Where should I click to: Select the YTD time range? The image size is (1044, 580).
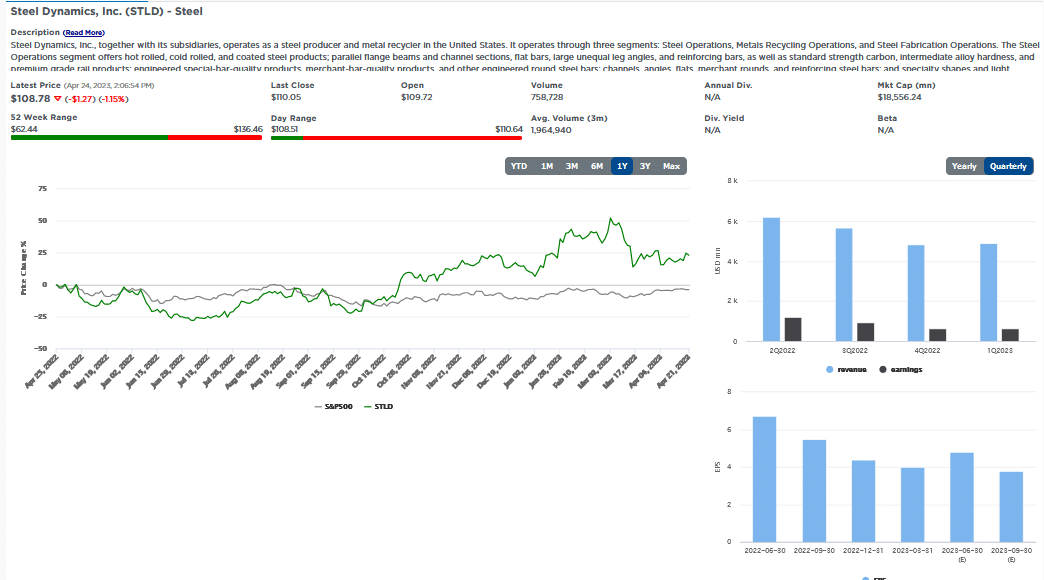coord(519,166)
